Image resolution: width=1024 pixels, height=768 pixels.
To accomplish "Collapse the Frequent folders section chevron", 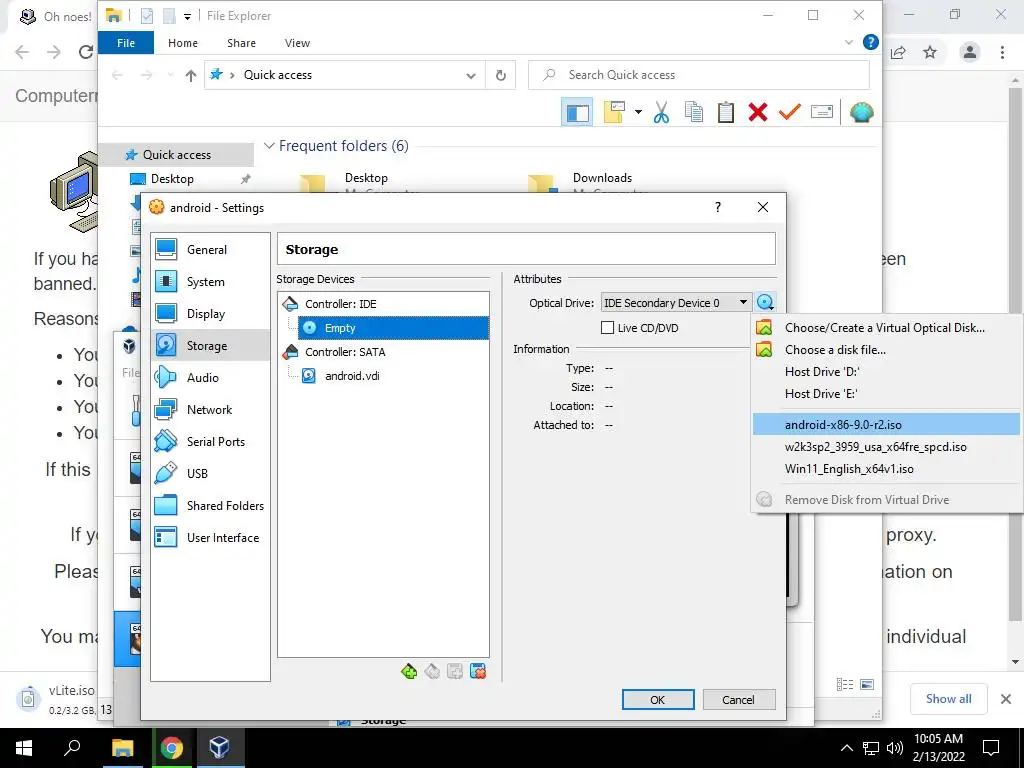I will (268, 146).
